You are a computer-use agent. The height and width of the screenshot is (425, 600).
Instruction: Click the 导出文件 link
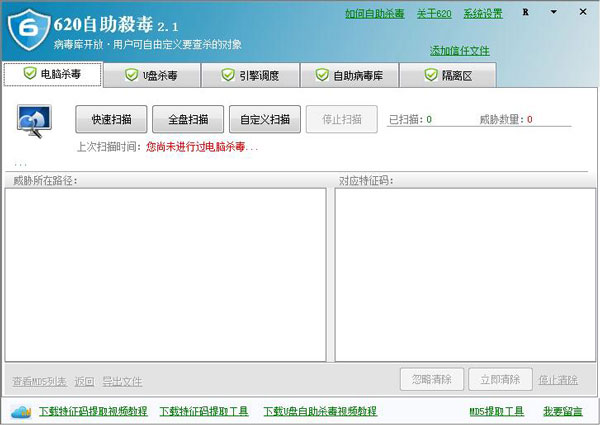click(x=122, y=381)
